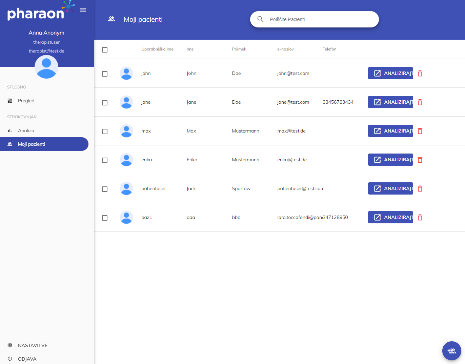
Task: Click the surname Mustermann in max's row
Action: pyautogui.click(x=245, y=131)
